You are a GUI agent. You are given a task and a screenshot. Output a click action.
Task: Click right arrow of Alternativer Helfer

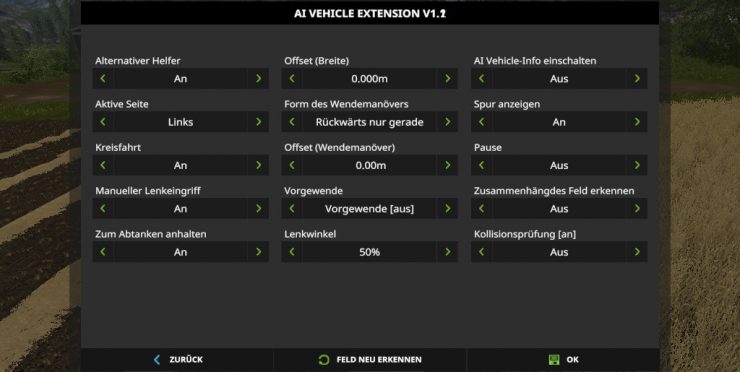tap(259, 79)
